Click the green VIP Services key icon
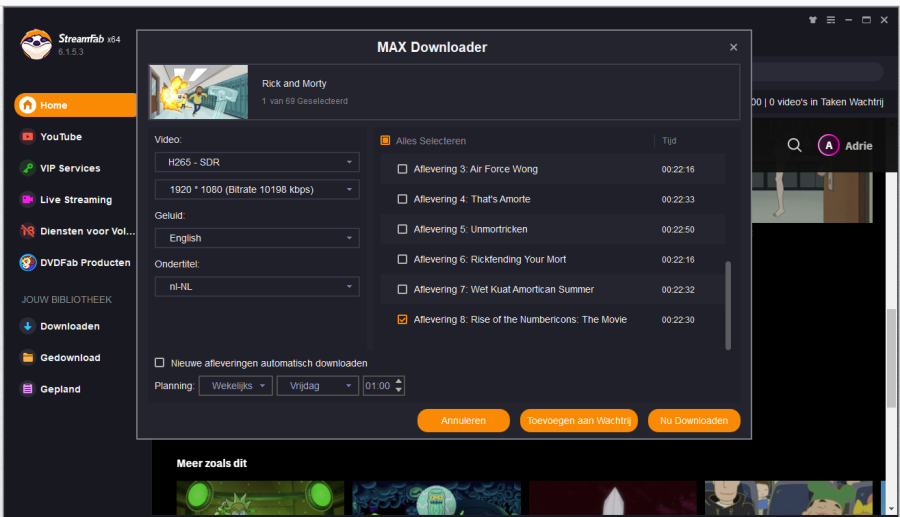Screen dimensions: 900x517 coord(27,168)
